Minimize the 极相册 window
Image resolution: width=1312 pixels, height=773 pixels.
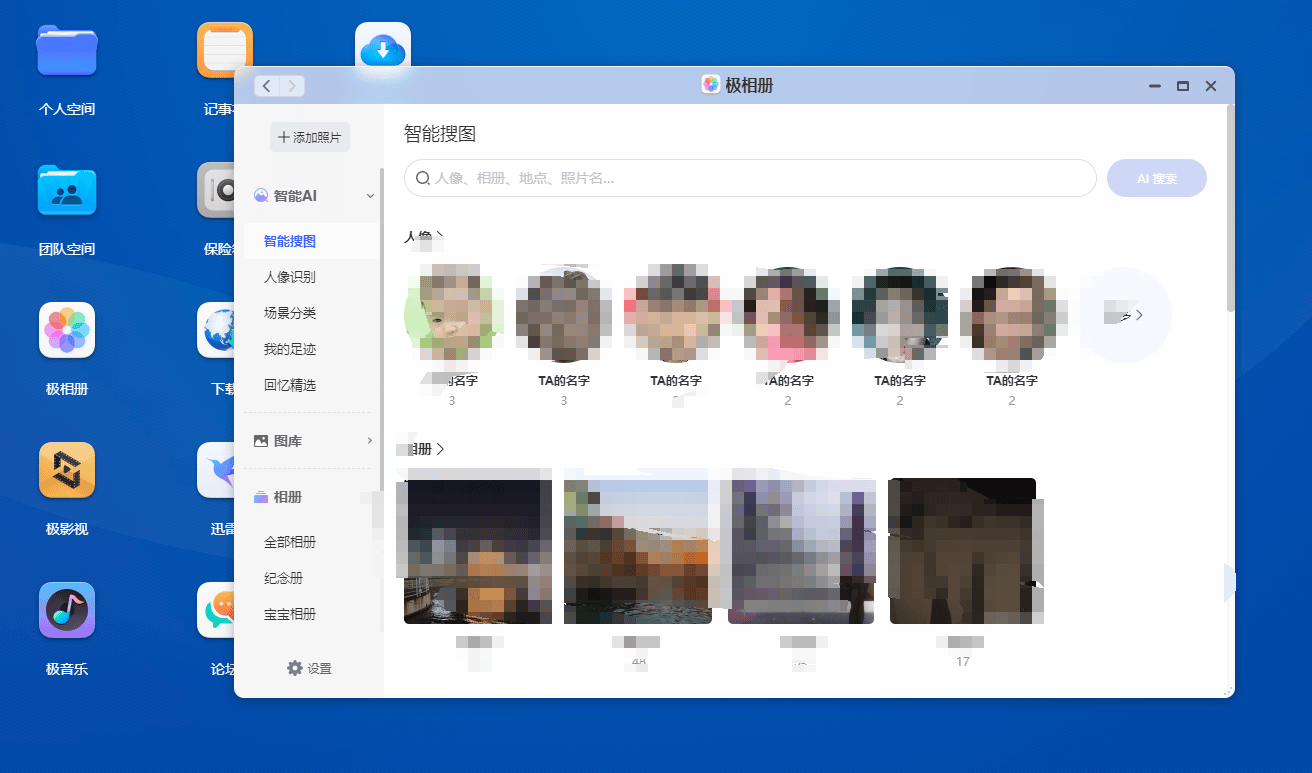[1155, 86]
